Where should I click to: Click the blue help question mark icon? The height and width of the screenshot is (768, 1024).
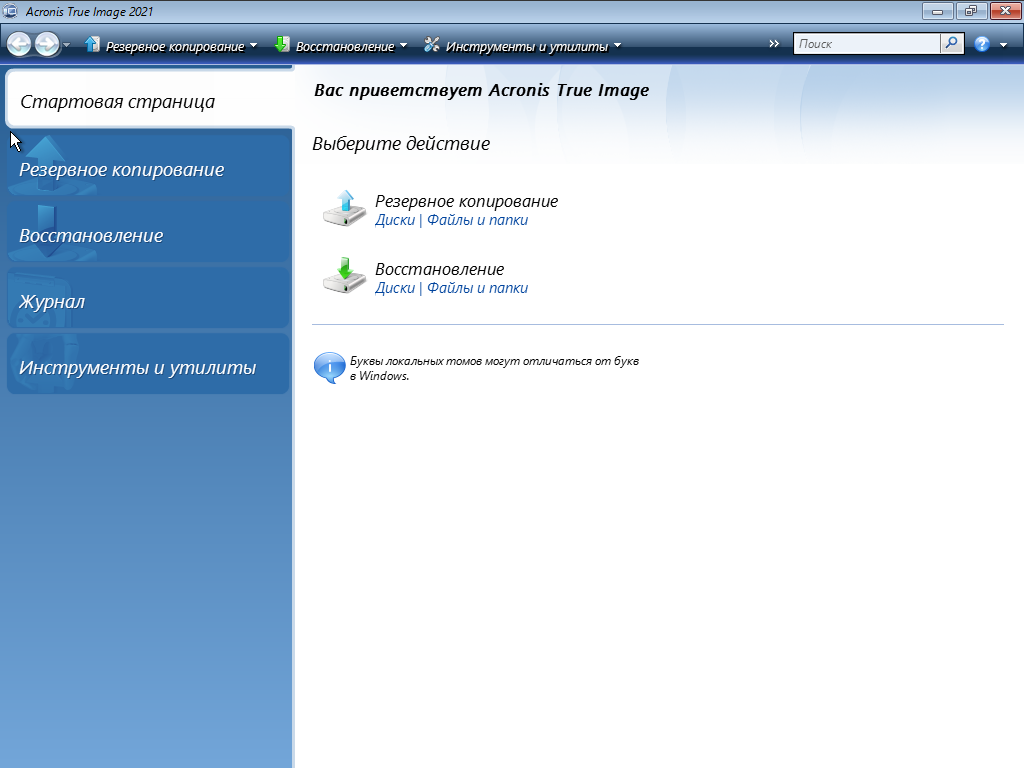[982, 44]
